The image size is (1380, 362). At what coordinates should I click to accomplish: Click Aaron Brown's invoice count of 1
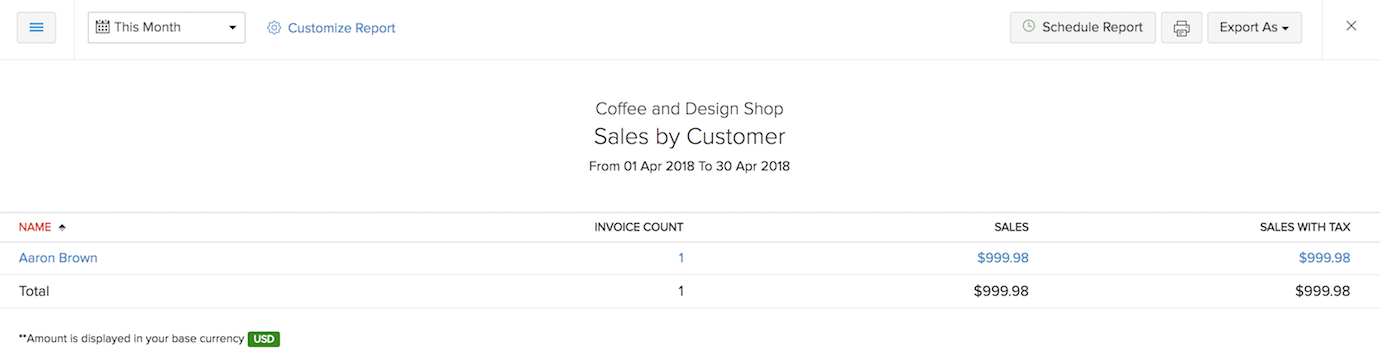tap(681, 258)
